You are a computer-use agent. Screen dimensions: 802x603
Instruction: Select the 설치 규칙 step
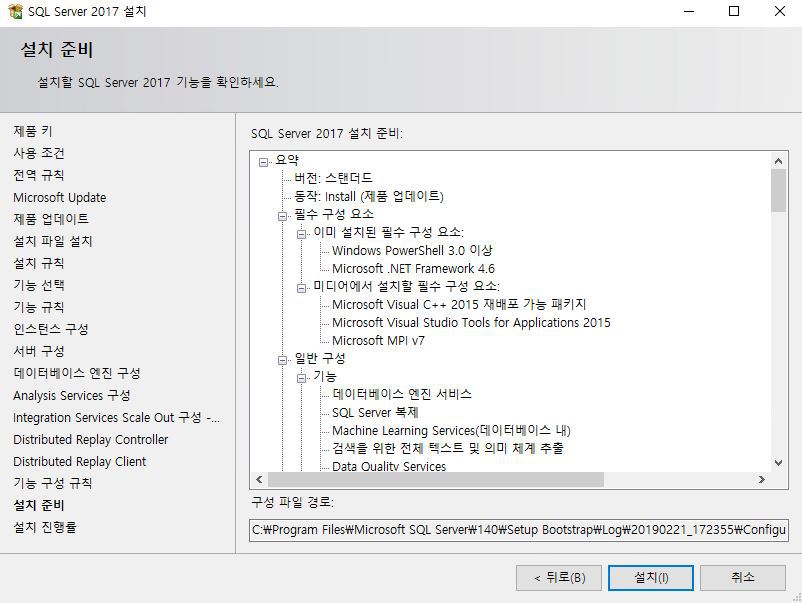tap(39, 263)
